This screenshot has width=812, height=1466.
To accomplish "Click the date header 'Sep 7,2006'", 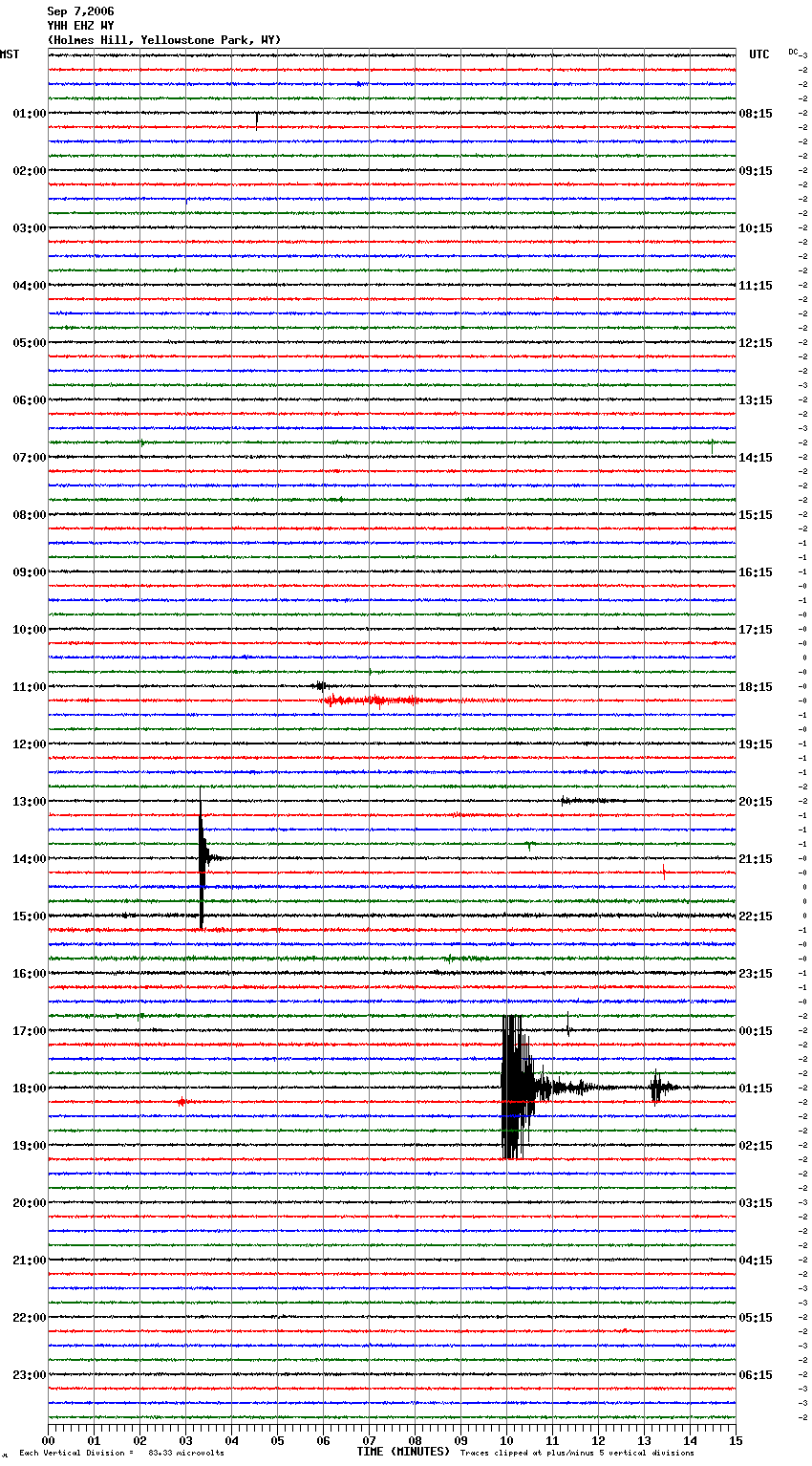I will tap(80, 11).
